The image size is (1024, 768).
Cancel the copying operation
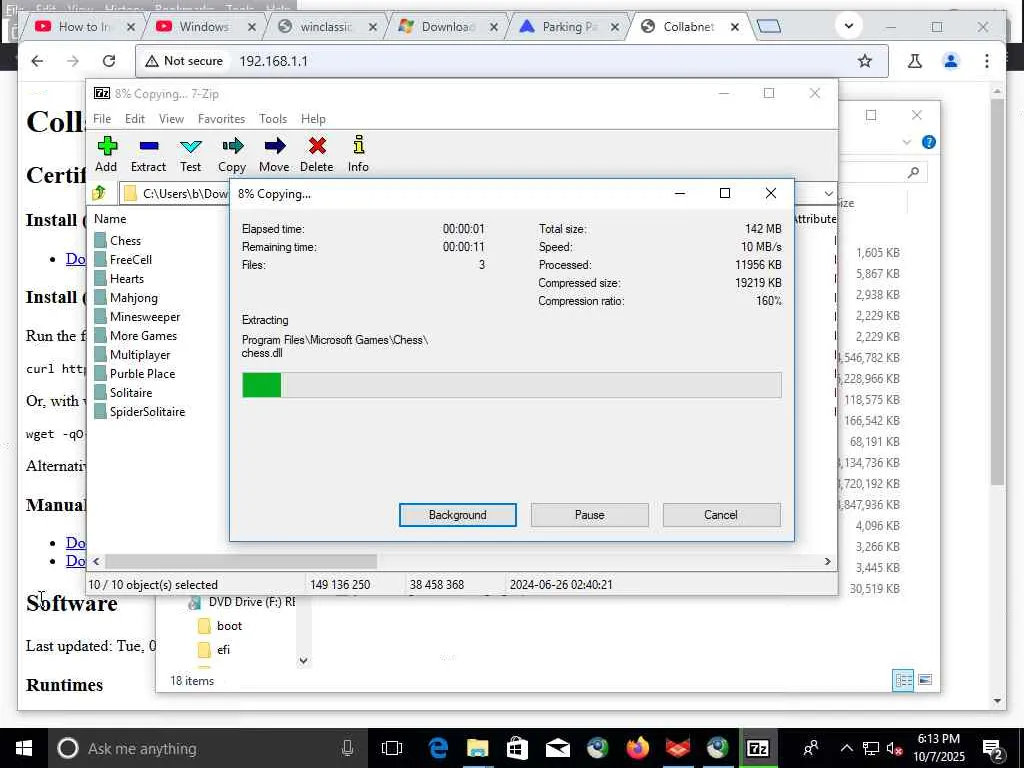coord(721,515)
